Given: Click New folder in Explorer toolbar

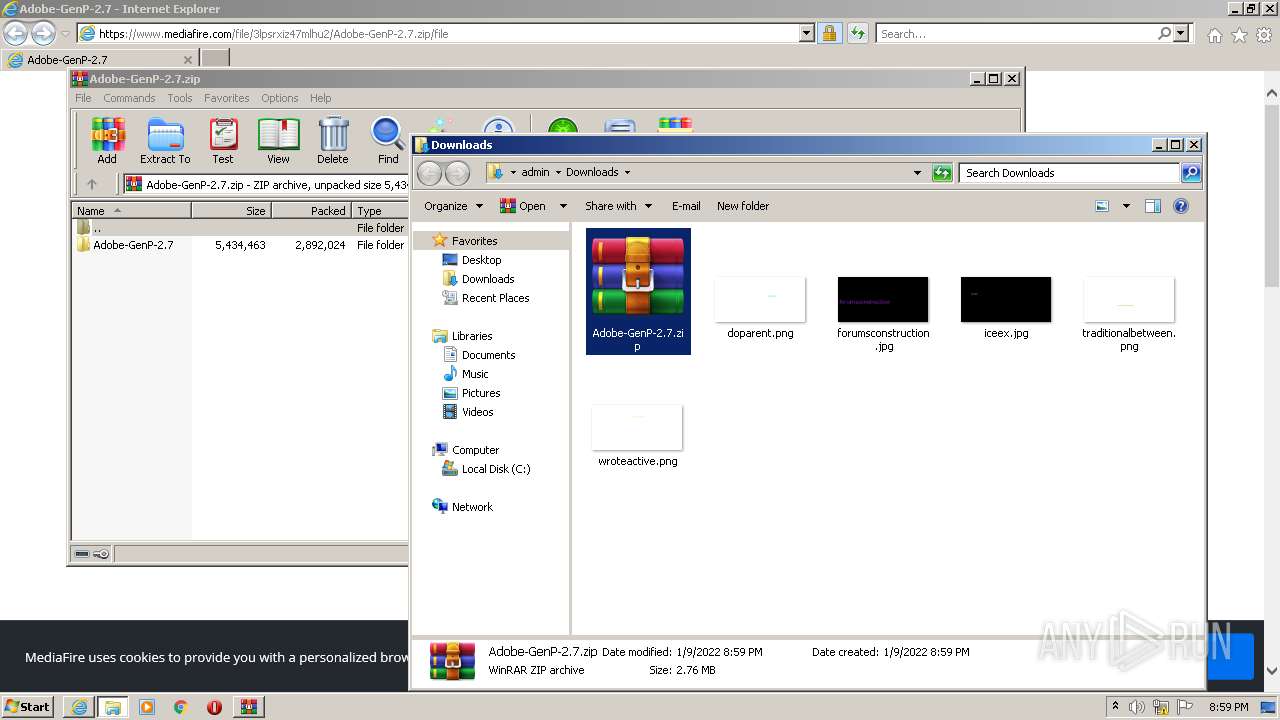Looking at the screenshot, I should (x=743, y=206).
